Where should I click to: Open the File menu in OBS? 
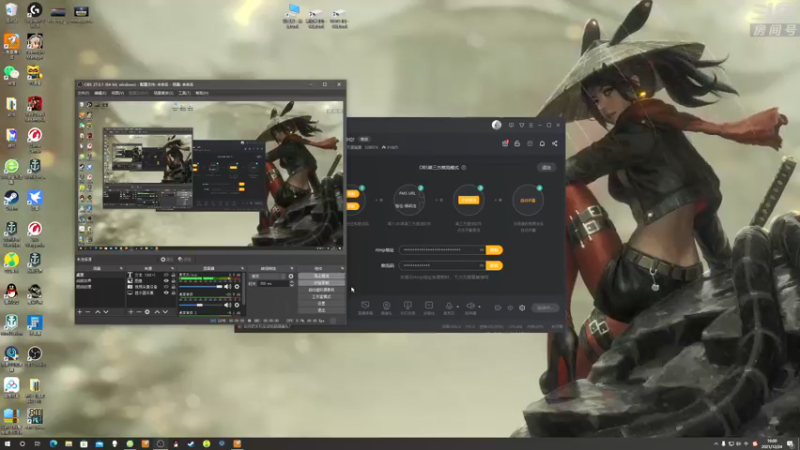[x=83, y=93]
